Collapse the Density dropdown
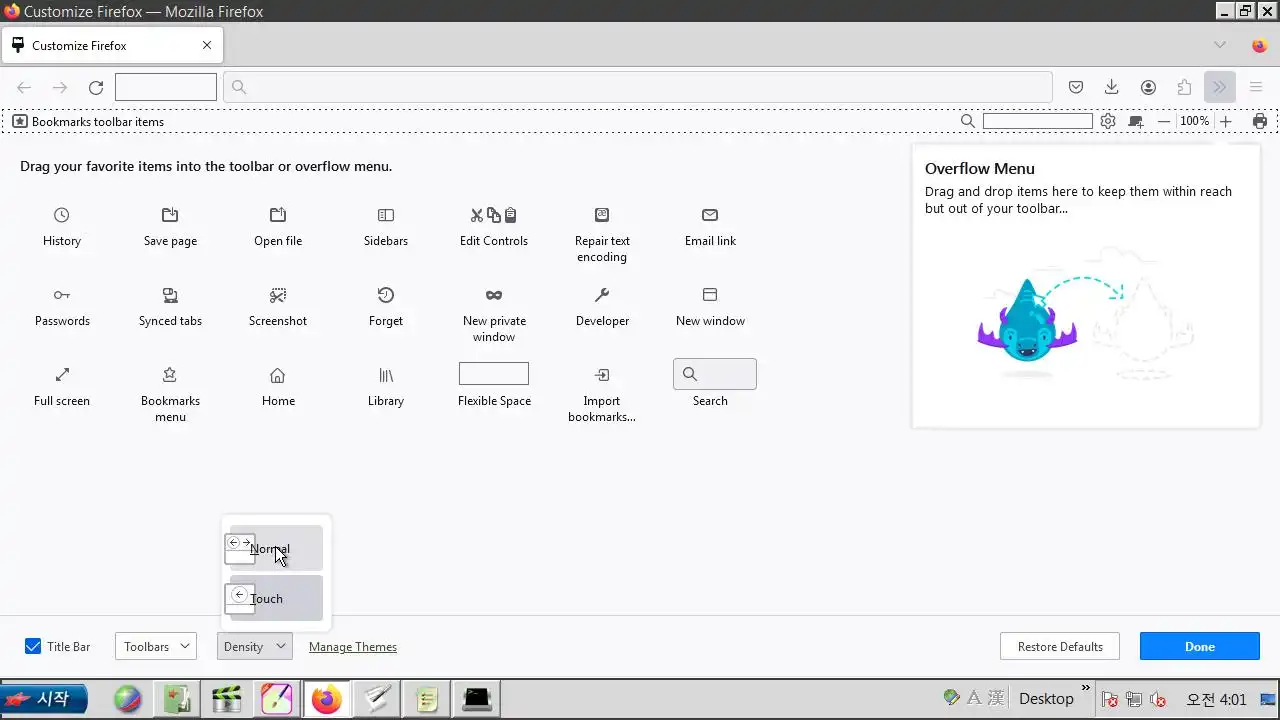The width and height of the screenshot is (1280, 720). (x=254, y=646)
